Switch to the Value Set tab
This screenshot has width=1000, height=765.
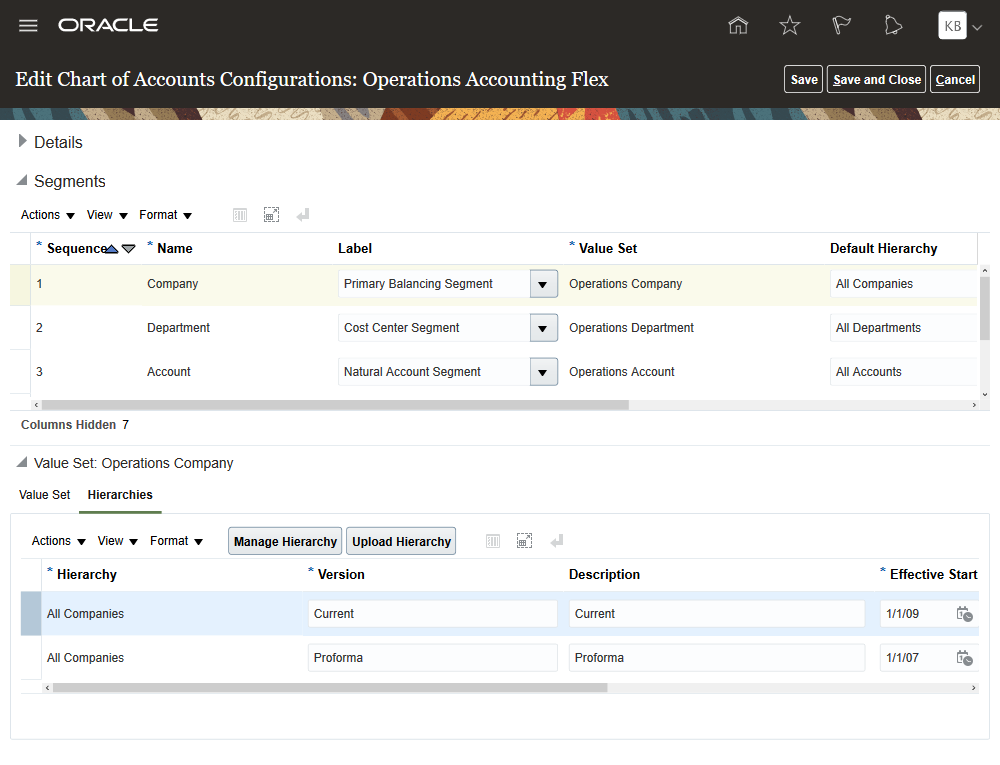pos(45,495)
